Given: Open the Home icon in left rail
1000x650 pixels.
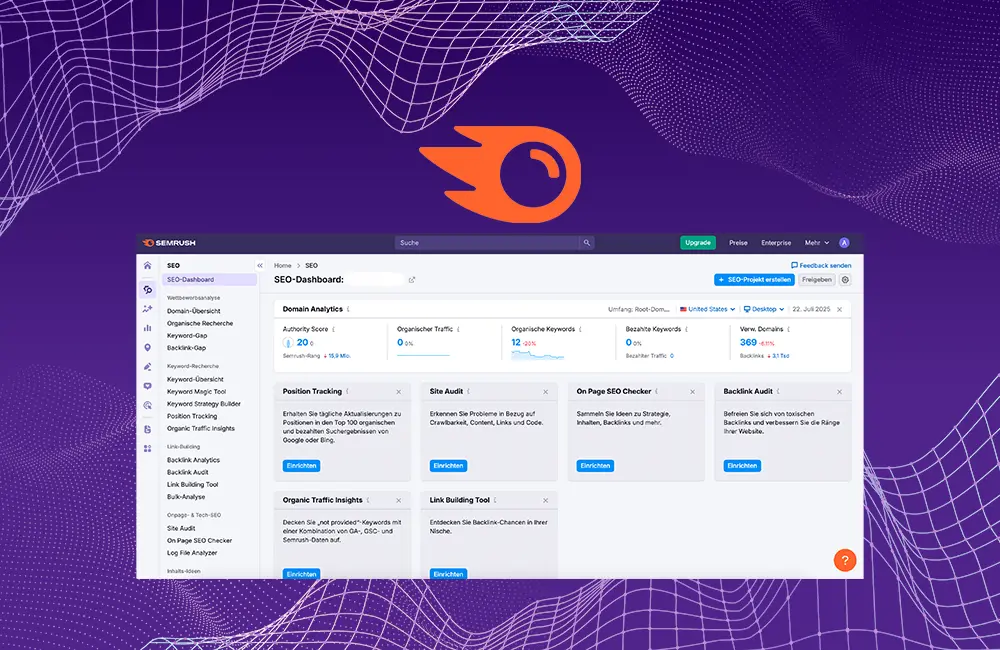Looking at the screenshot, I should [x=147, y=265].
